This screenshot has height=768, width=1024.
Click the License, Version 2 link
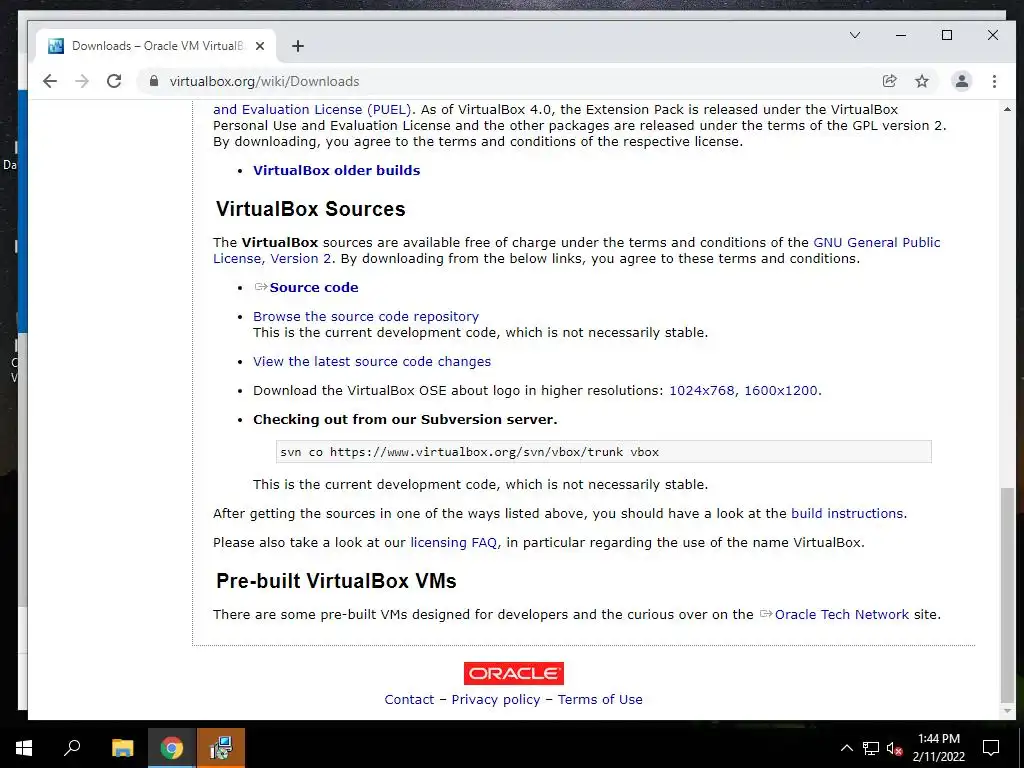tap(272, 259)
